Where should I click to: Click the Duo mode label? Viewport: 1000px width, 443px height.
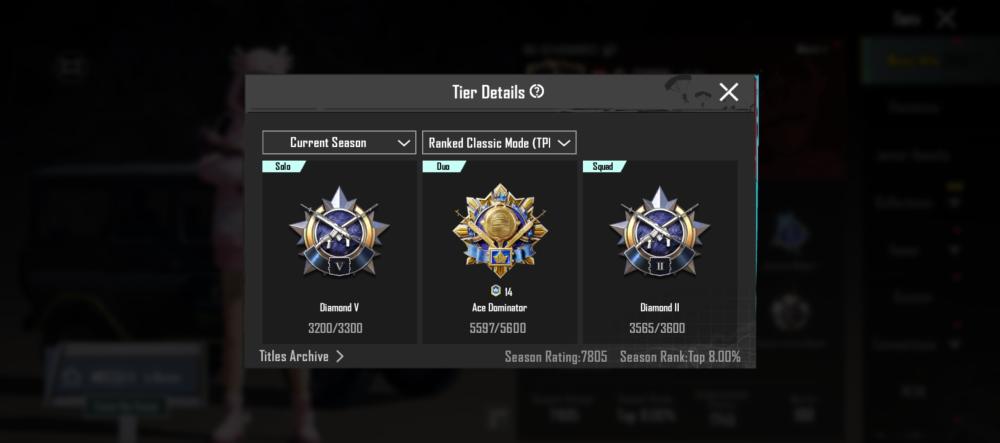click(x=443, y=166)
